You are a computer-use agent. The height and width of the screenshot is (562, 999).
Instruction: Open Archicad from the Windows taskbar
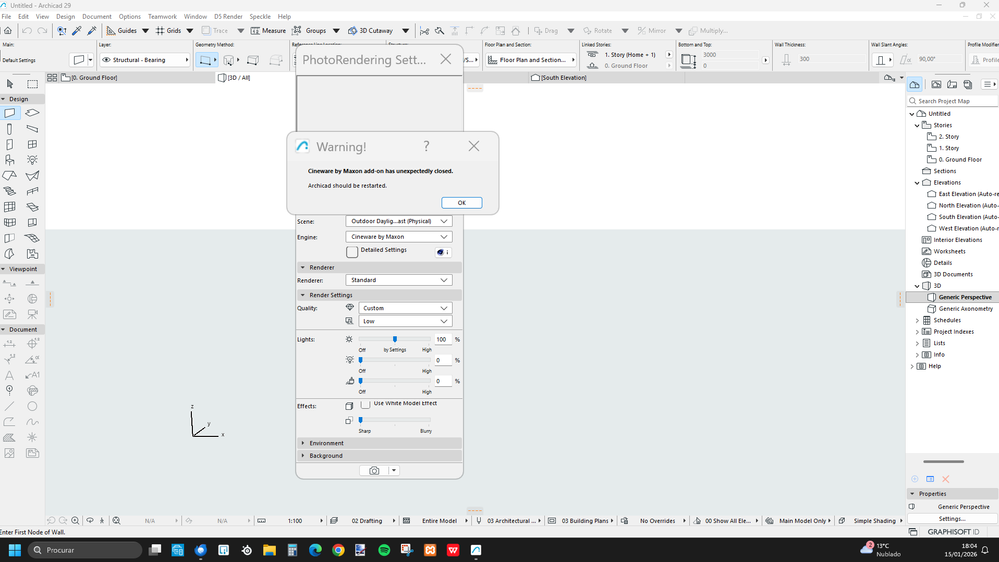476,550
